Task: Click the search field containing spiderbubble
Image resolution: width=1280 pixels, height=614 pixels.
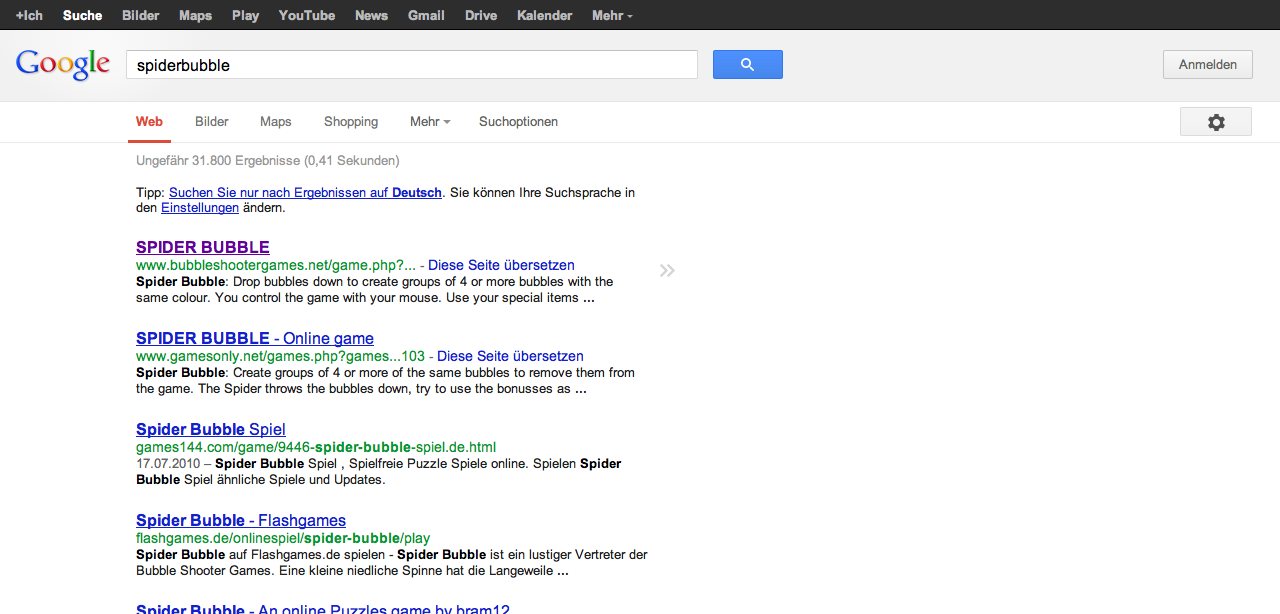Action: [411, 65]
